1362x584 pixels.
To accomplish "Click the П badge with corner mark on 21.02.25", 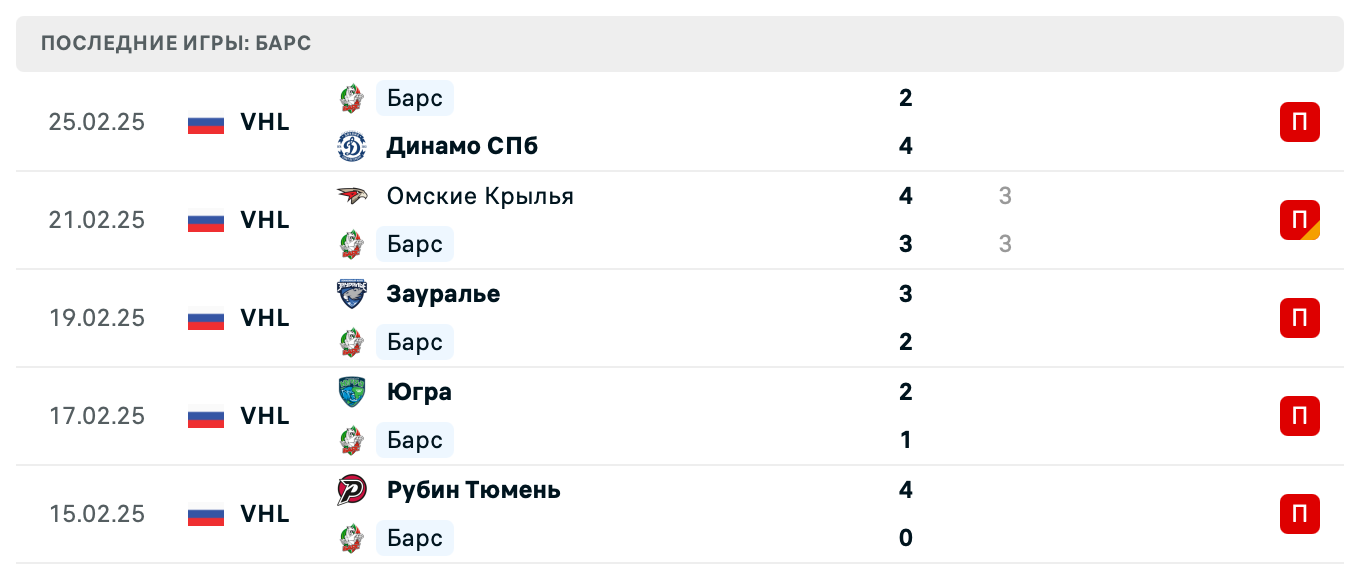I will [1299, 220].
